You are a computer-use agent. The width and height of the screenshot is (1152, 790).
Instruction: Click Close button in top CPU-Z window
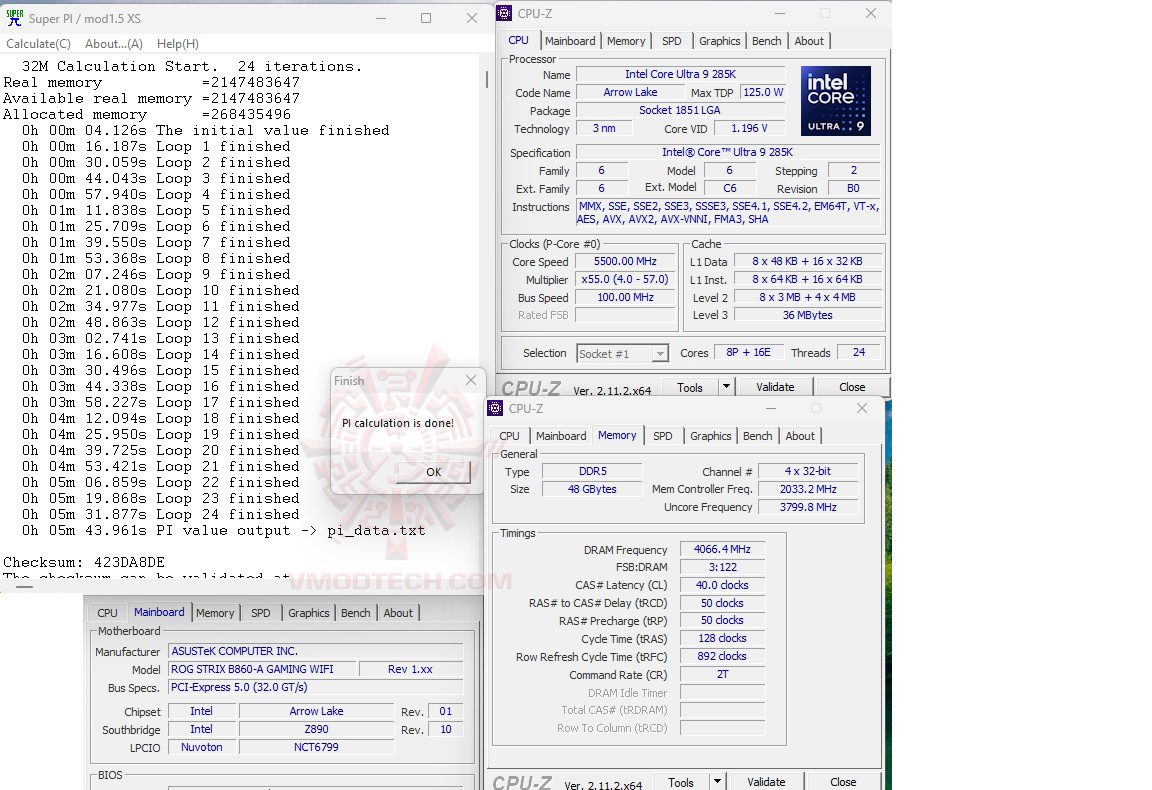[852, 387]
